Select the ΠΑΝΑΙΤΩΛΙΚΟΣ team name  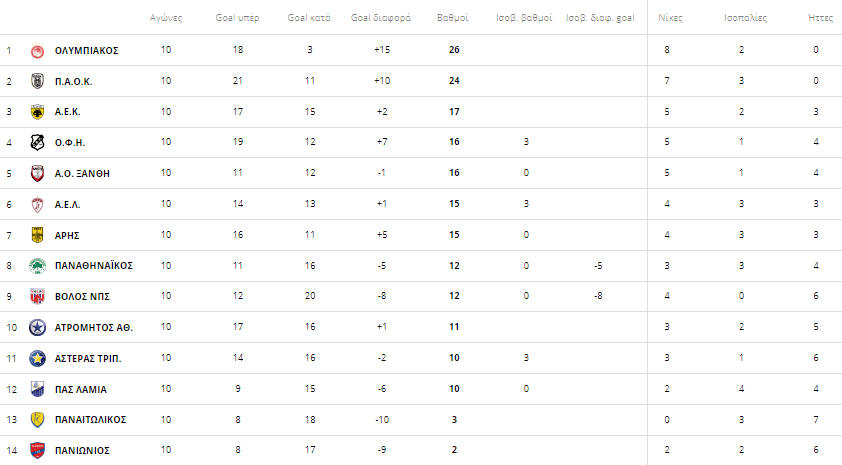point(90,420)
